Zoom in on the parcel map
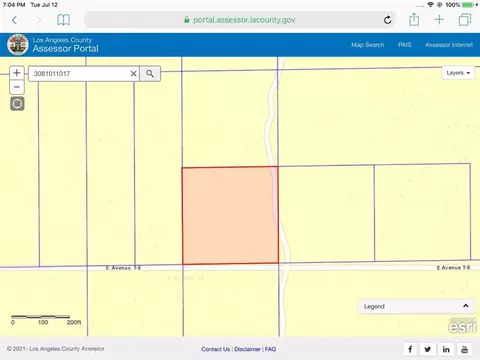Screen dimensions: 480x360 coord(17,73)
